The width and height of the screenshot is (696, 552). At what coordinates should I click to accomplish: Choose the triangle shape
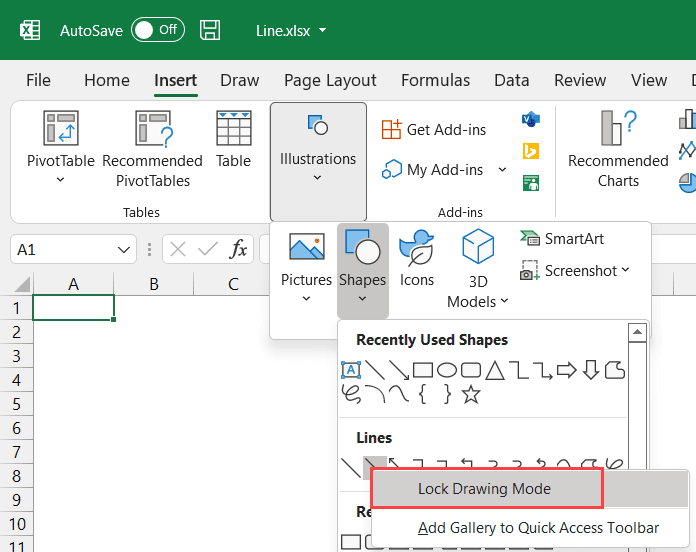pyautogui.click(x=494, y=370)
